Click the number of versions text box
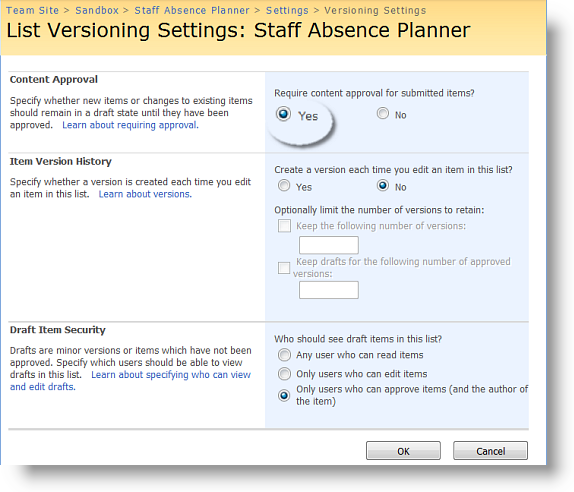 coord(329,245)
